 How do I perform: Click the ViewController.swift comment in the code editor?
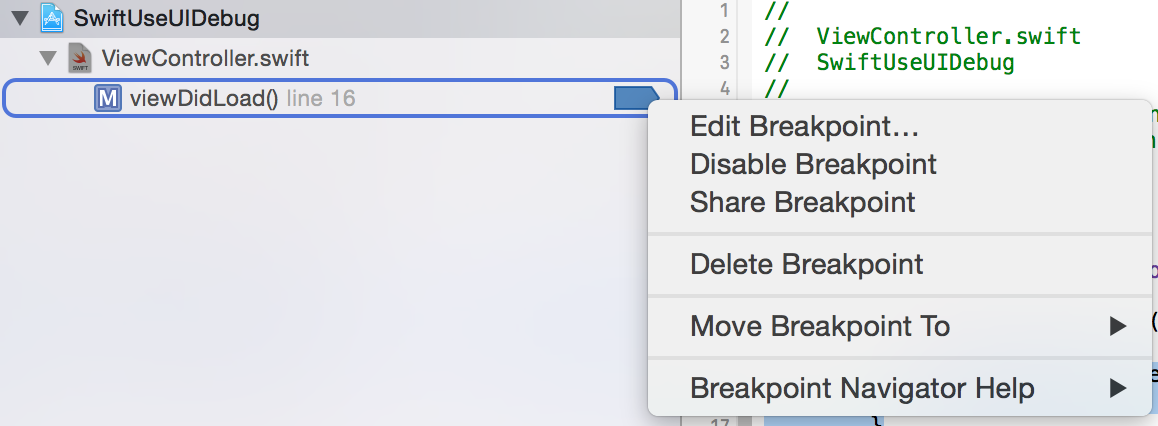point(948,37)
